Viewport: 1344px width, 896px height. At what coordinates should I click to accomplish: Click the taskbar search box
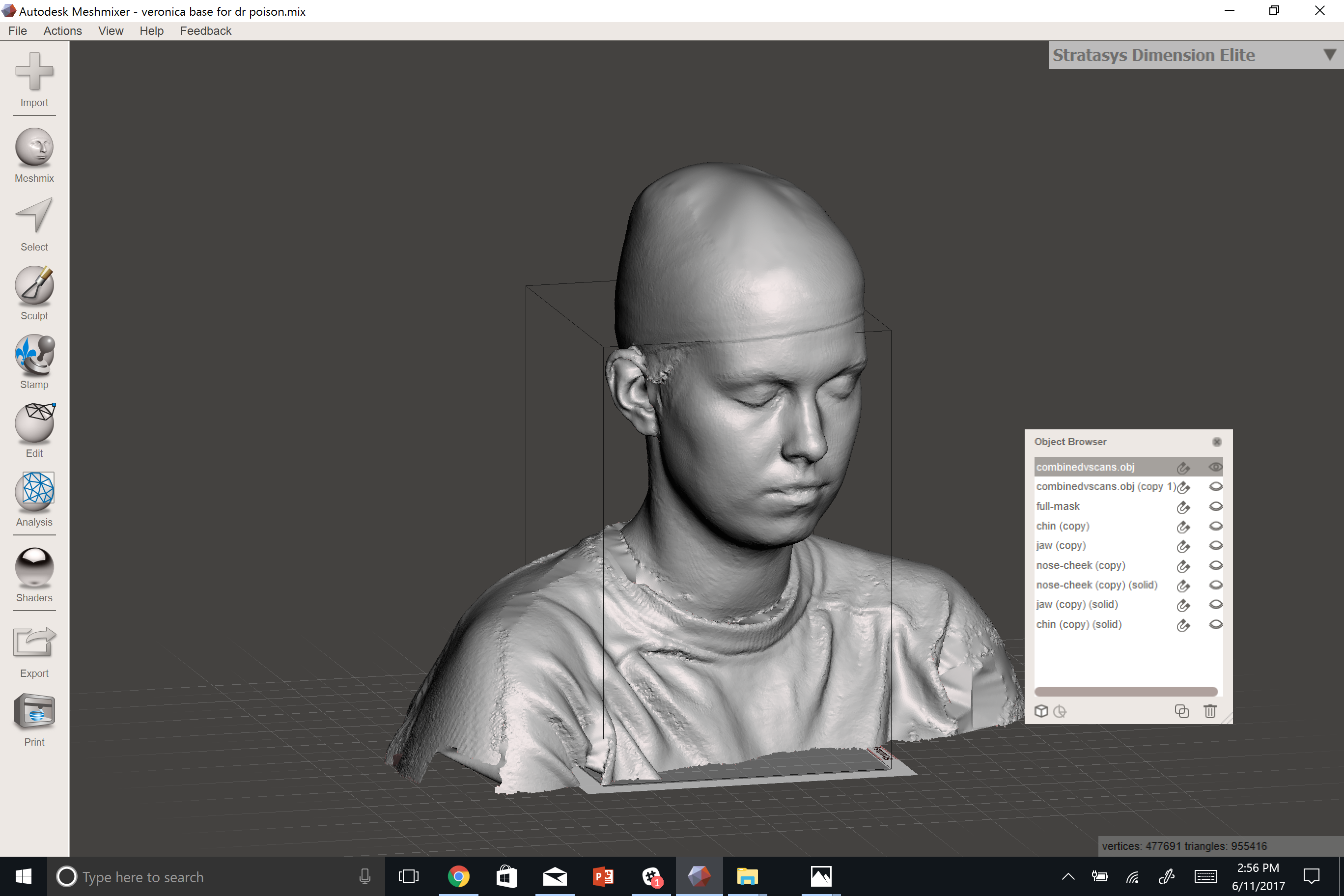tap(216, 876)
